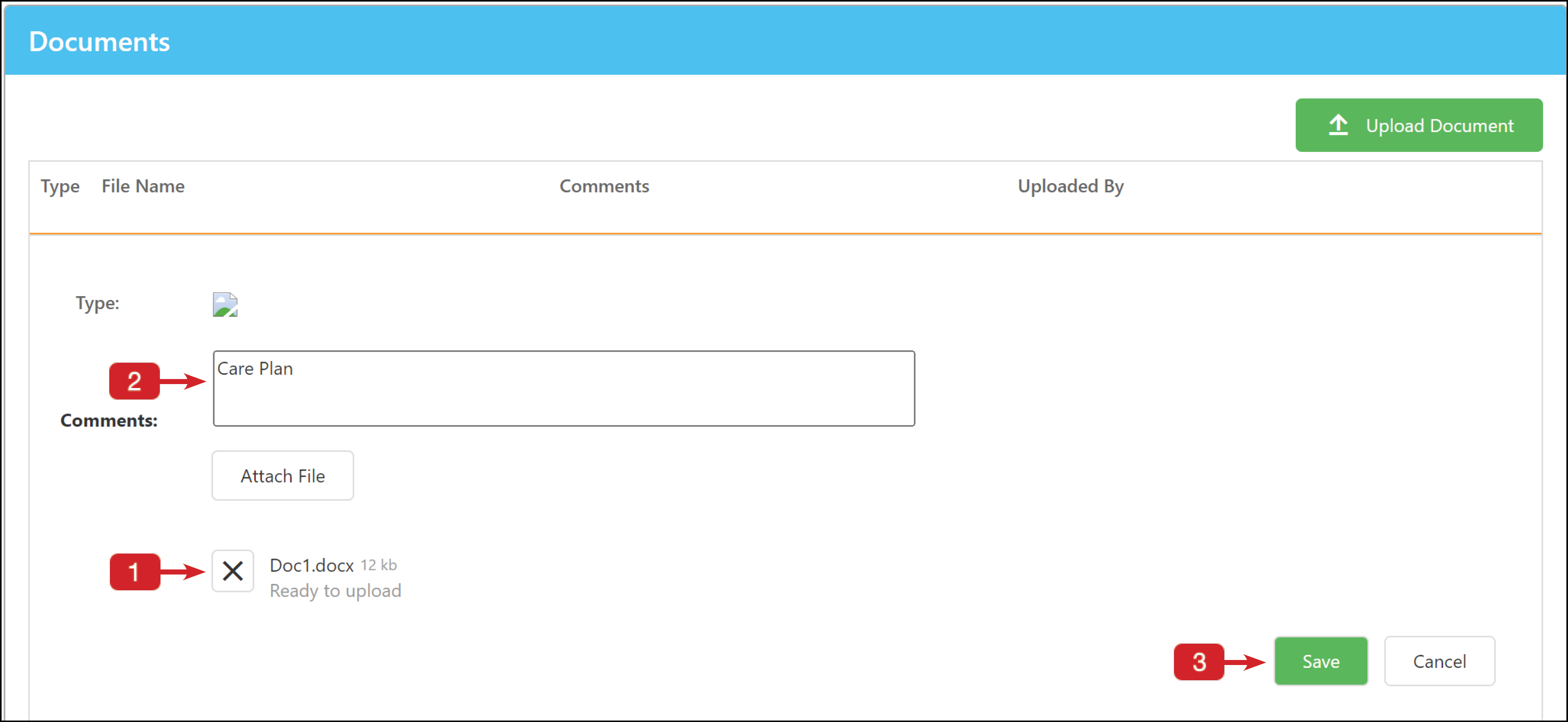
Task: Click the upload arrow icon
Action: pos(1338,125)
